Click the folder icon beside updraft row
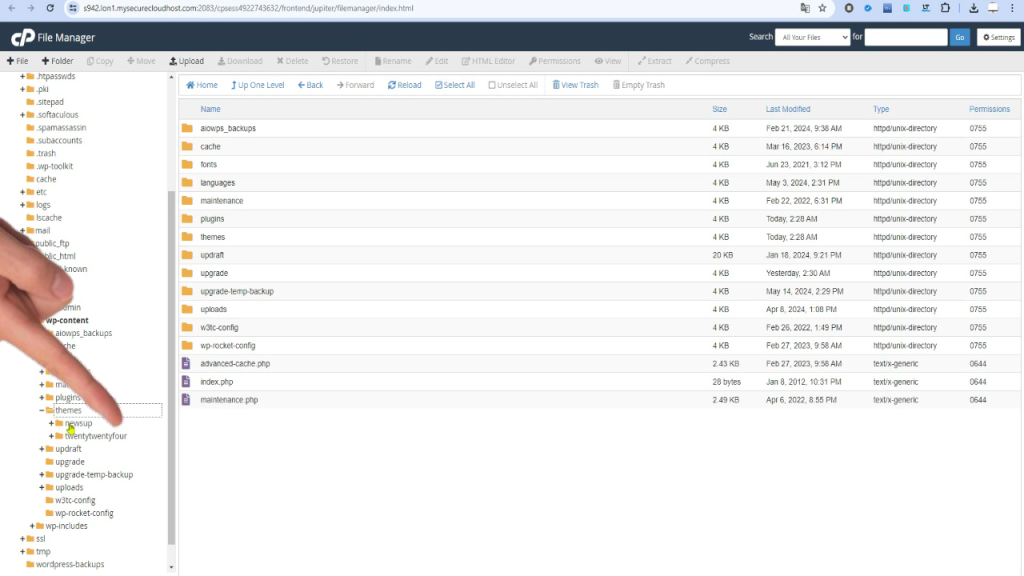1024x576 pixels. [x=186, y=255]
